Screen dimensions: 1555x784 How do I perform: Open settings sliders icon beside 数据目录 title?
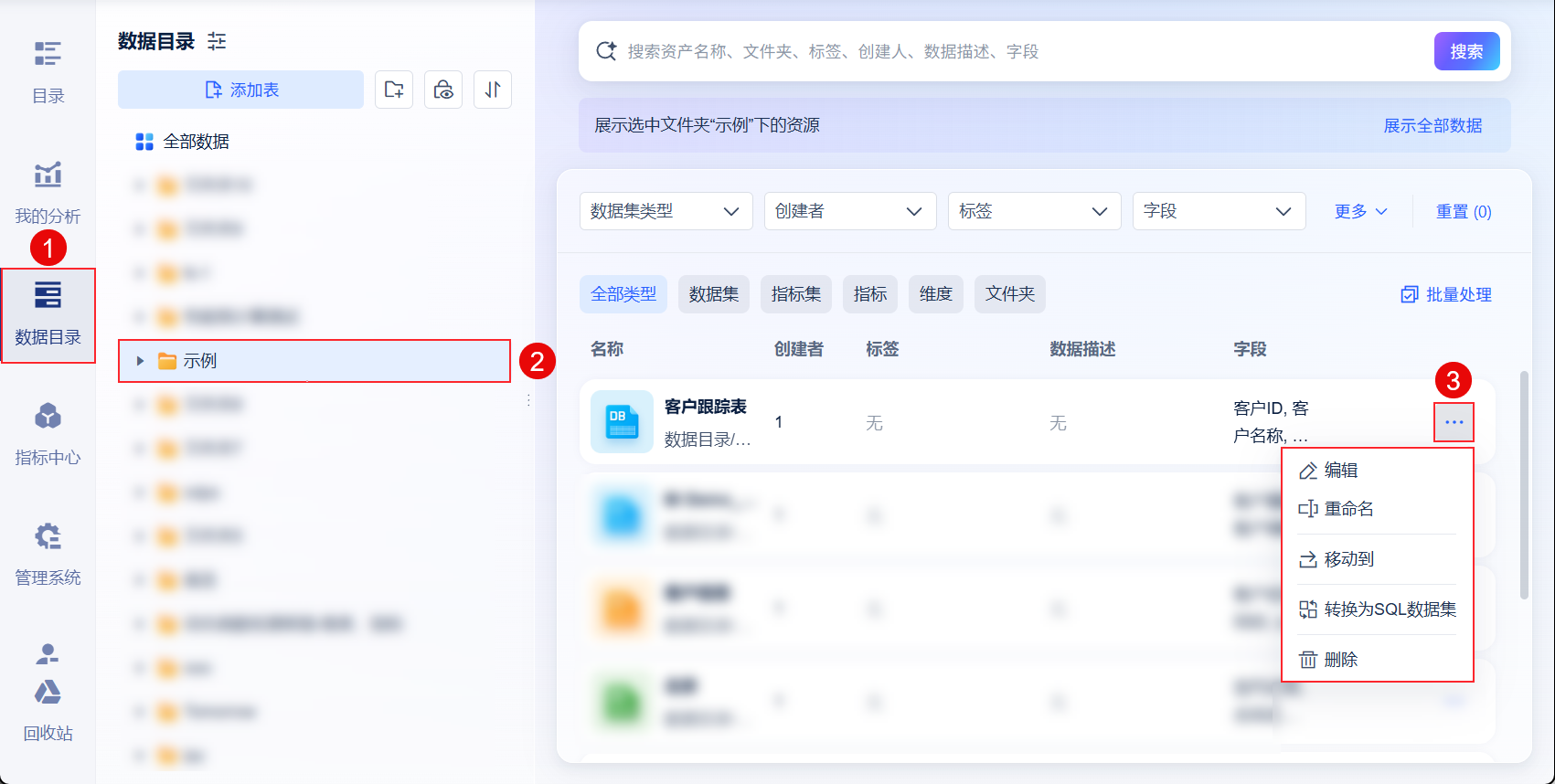click(217, 41)
